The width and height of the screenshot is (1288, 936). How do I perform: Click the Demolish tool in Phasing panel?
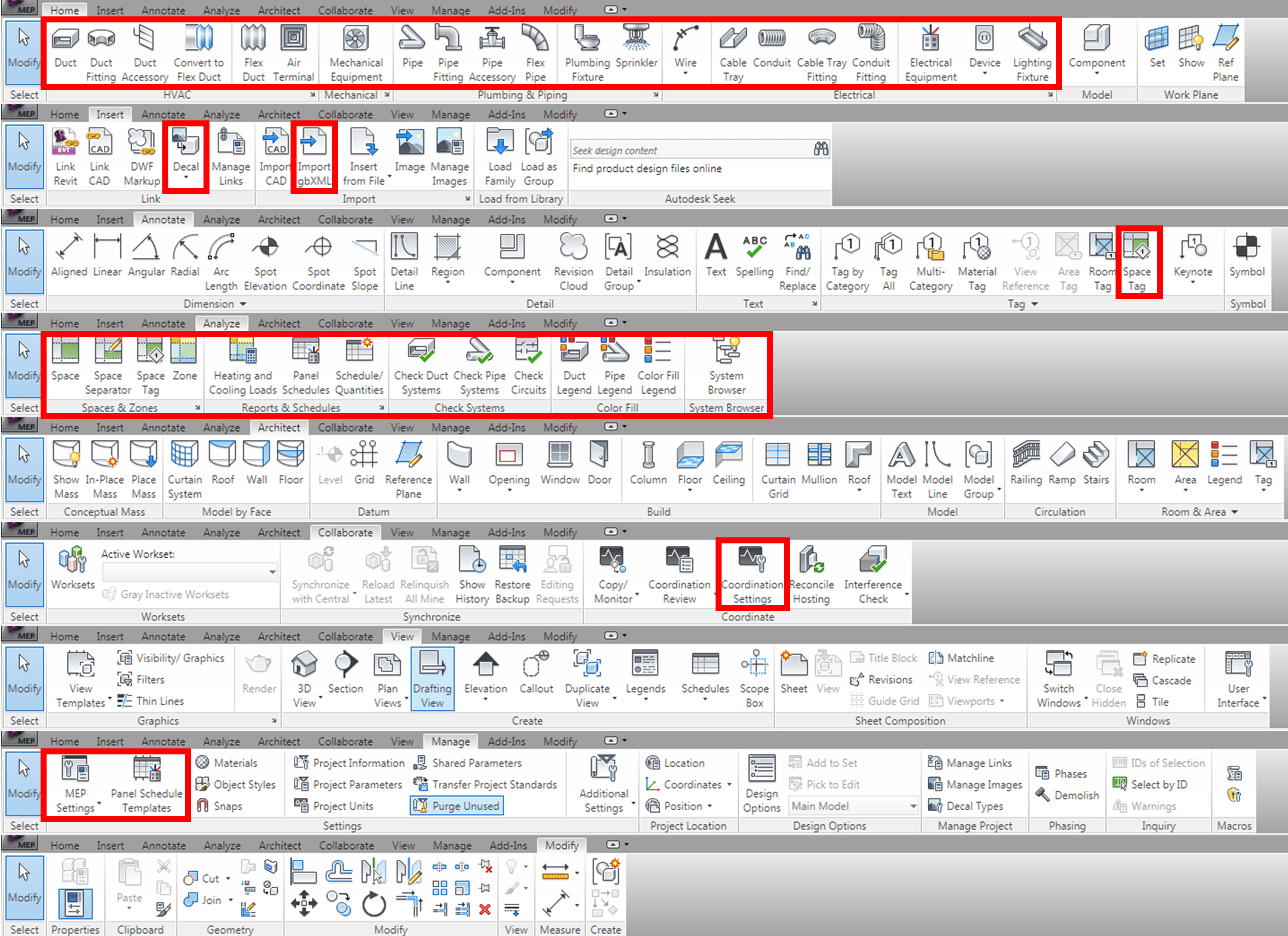click(x=1067, y=795)
